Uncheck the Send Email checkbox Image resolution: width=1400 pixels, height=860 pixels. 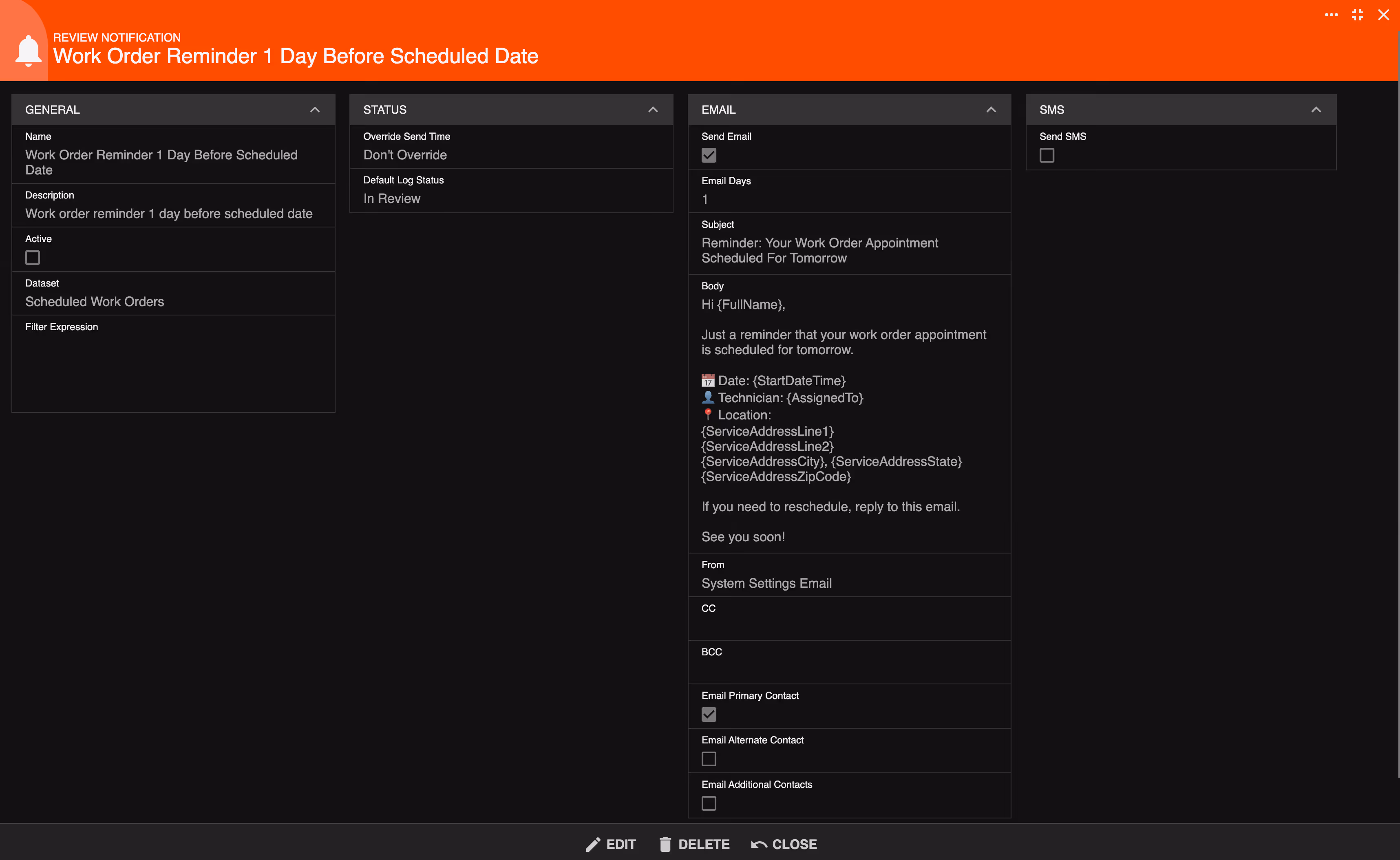[709, 155]
